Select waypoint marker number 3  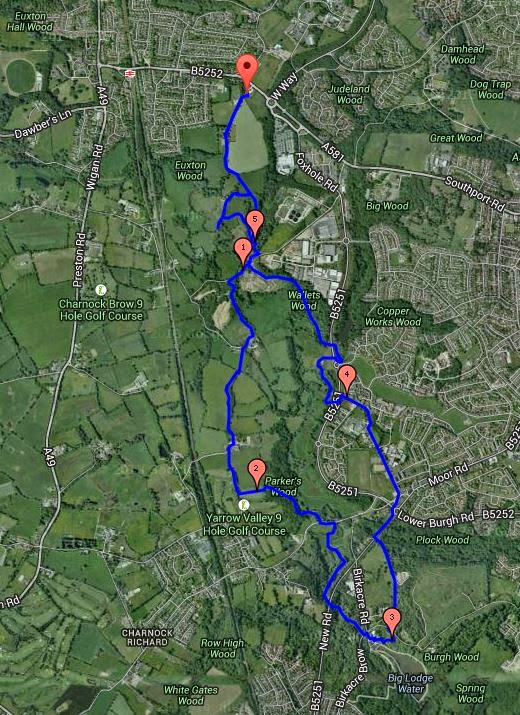point(392,622)
